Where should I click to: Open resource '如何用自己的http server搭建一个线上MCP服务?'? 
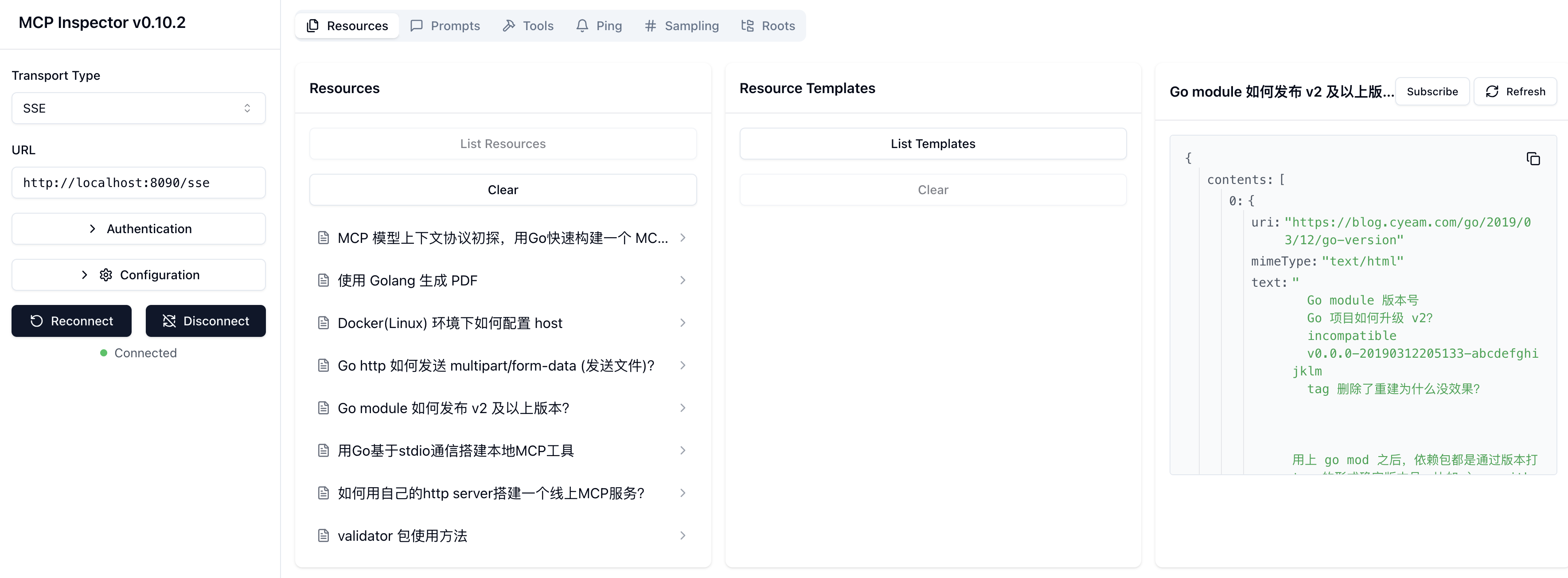coord(503,493)
